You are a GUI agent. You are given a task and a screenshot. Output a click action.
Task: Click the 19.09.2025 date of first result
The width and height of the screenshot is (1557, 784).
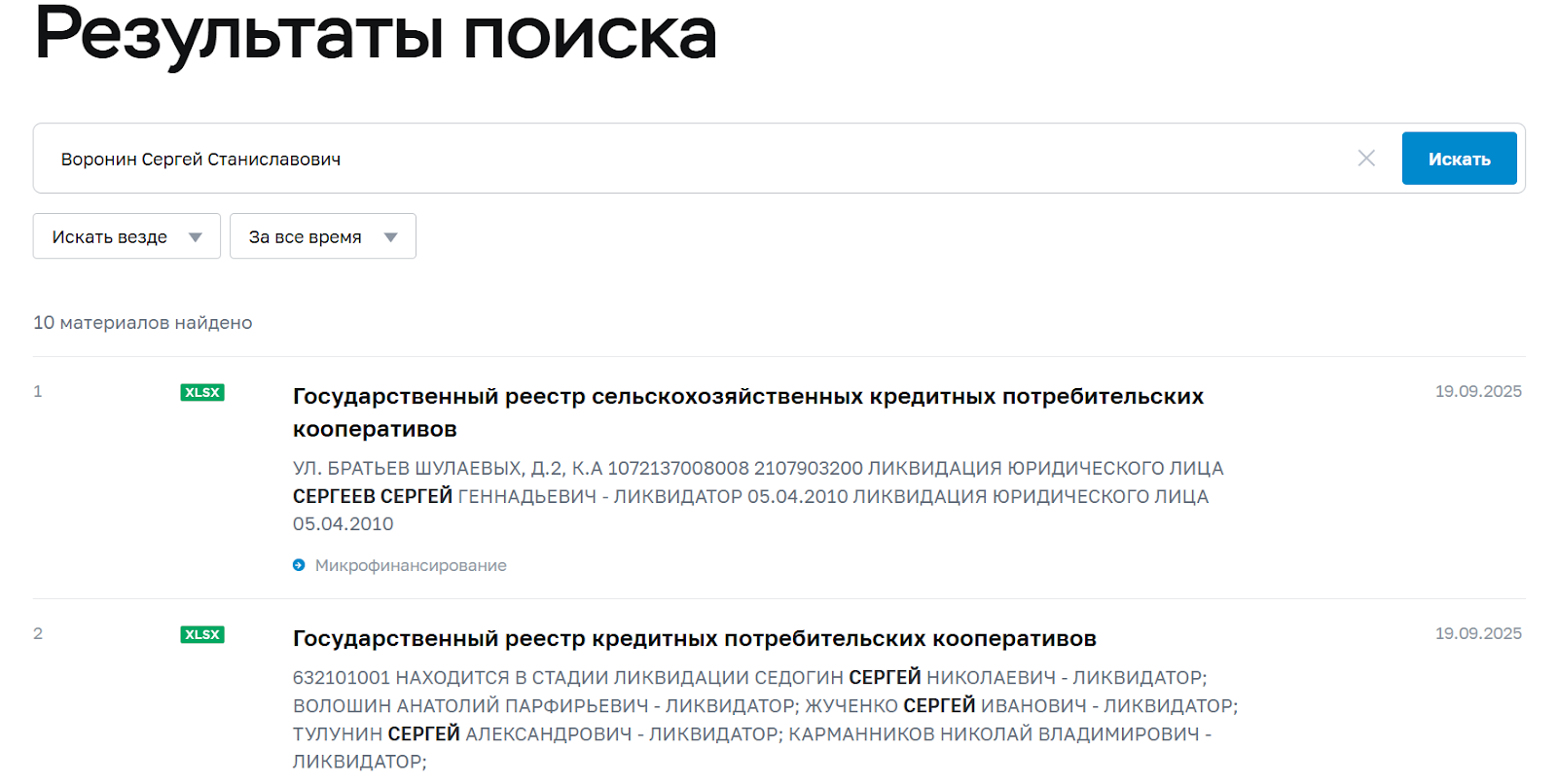(1477, 391)
